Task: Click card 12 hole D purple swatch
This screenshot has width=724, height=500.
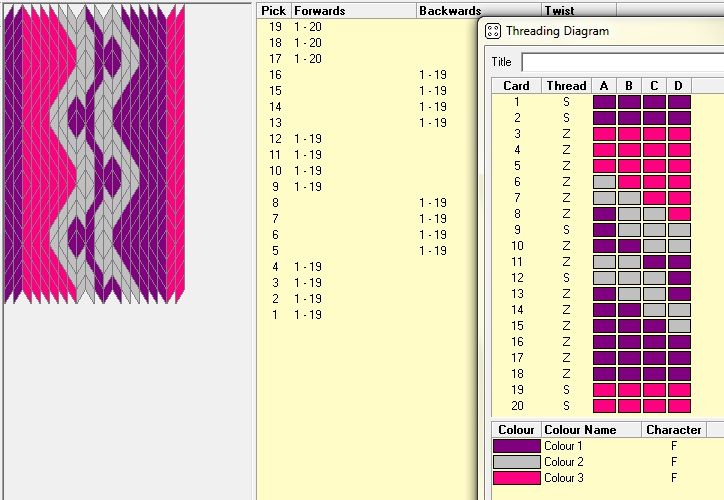Action: (679, 278)
